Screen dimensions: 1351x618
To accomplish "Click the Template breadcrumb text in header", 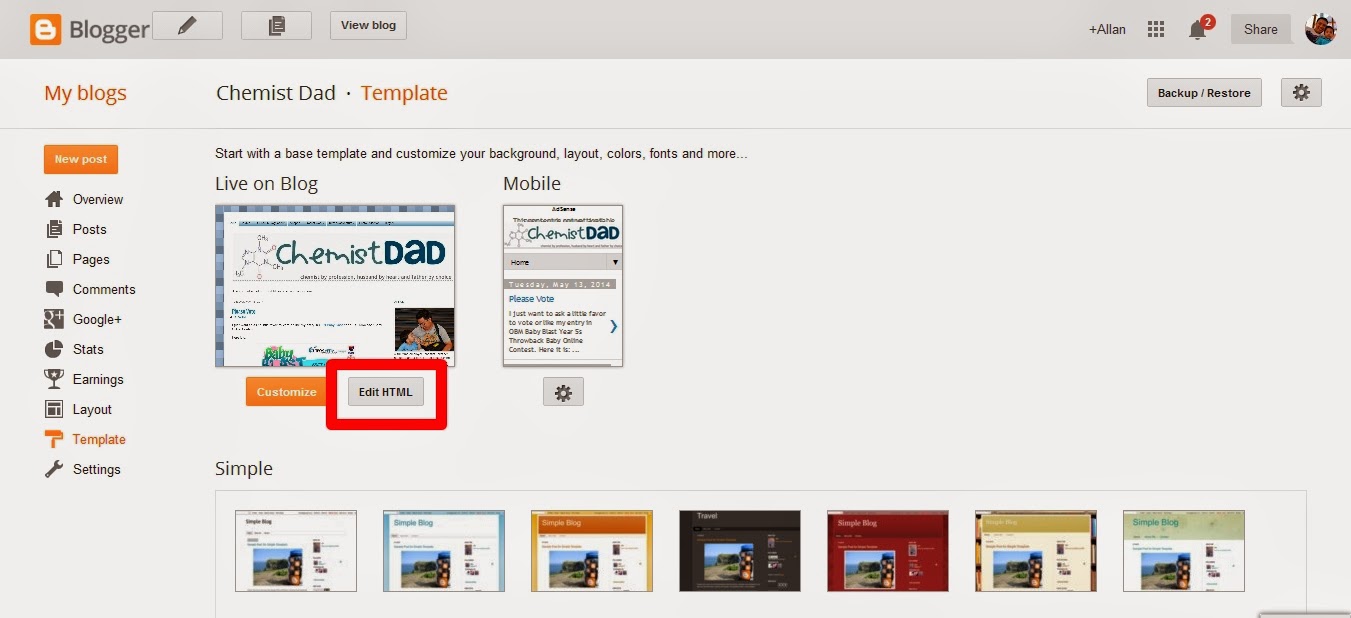I will point(404,93).
